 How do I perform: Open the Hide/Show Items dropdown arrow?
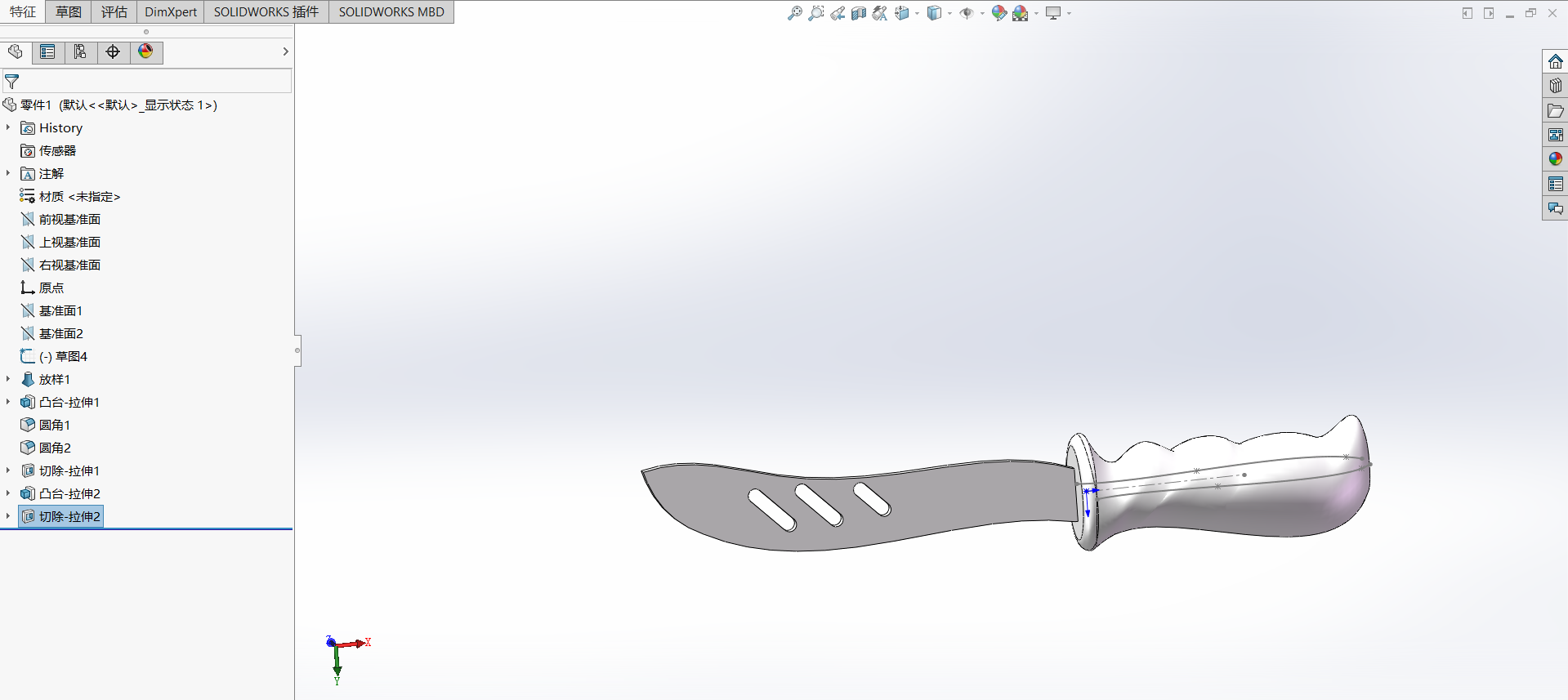(x=982, y=13)
